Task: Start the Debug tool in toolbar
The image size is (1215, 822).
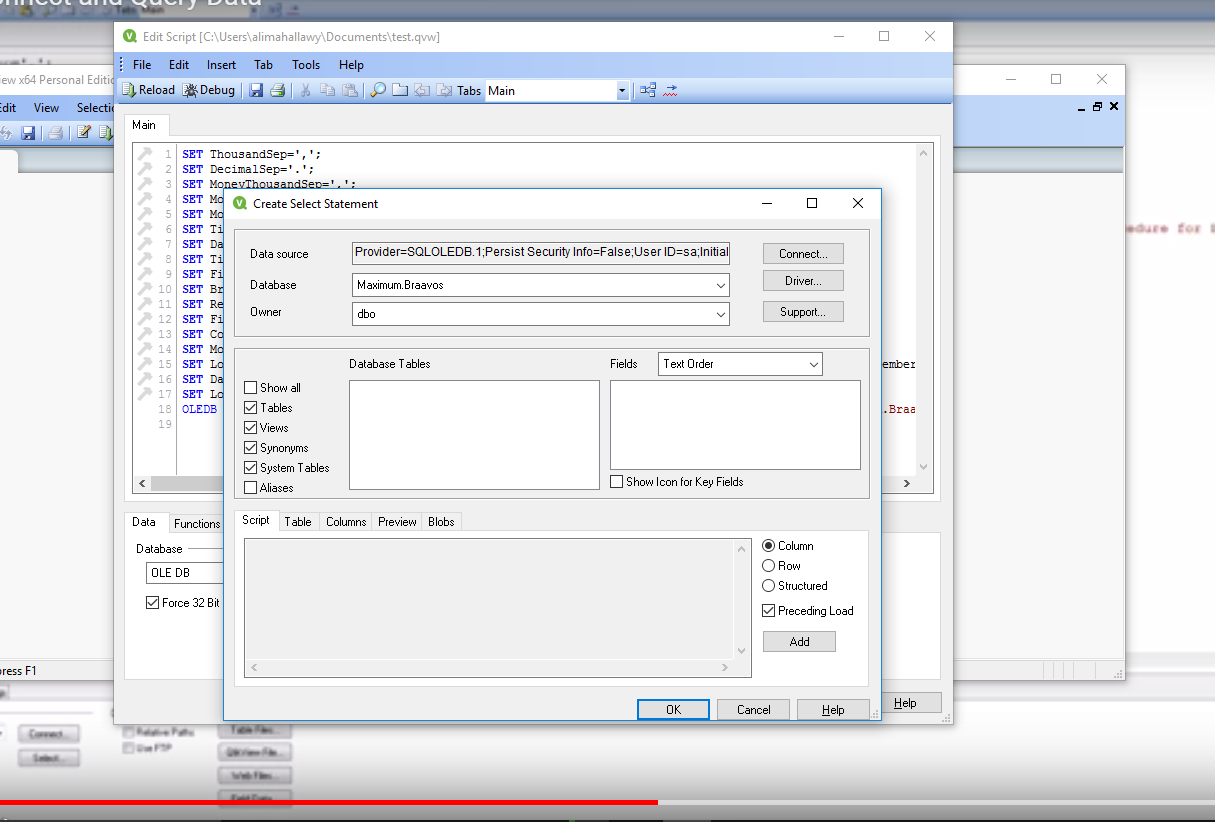Action: coord(209,90)
